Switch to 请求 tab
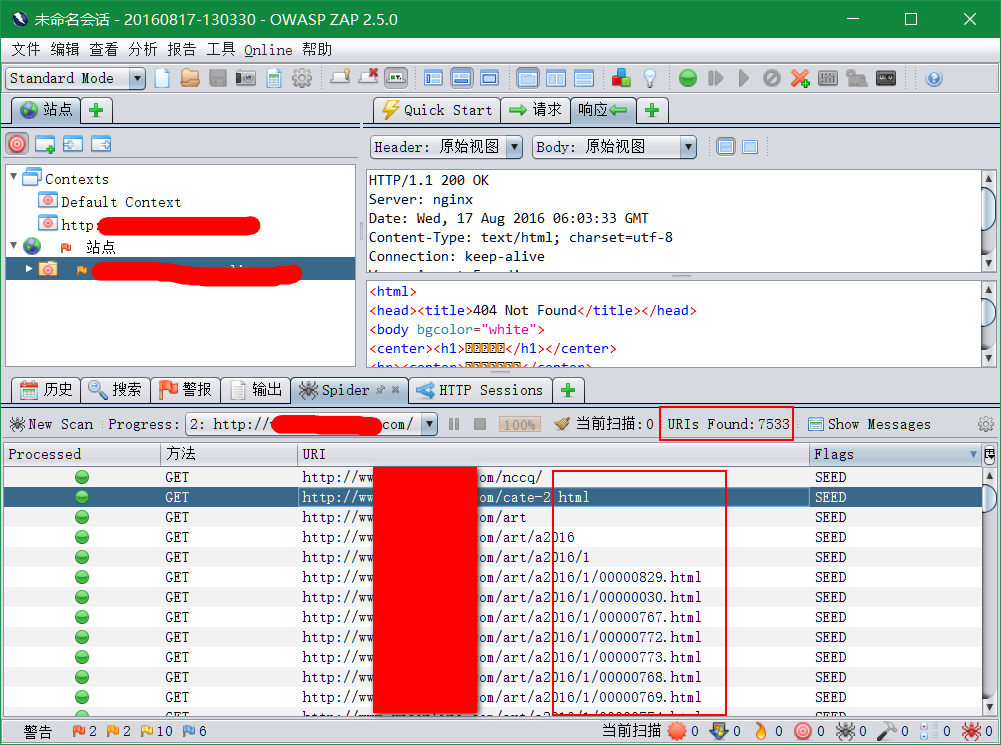 coord(535,110)
